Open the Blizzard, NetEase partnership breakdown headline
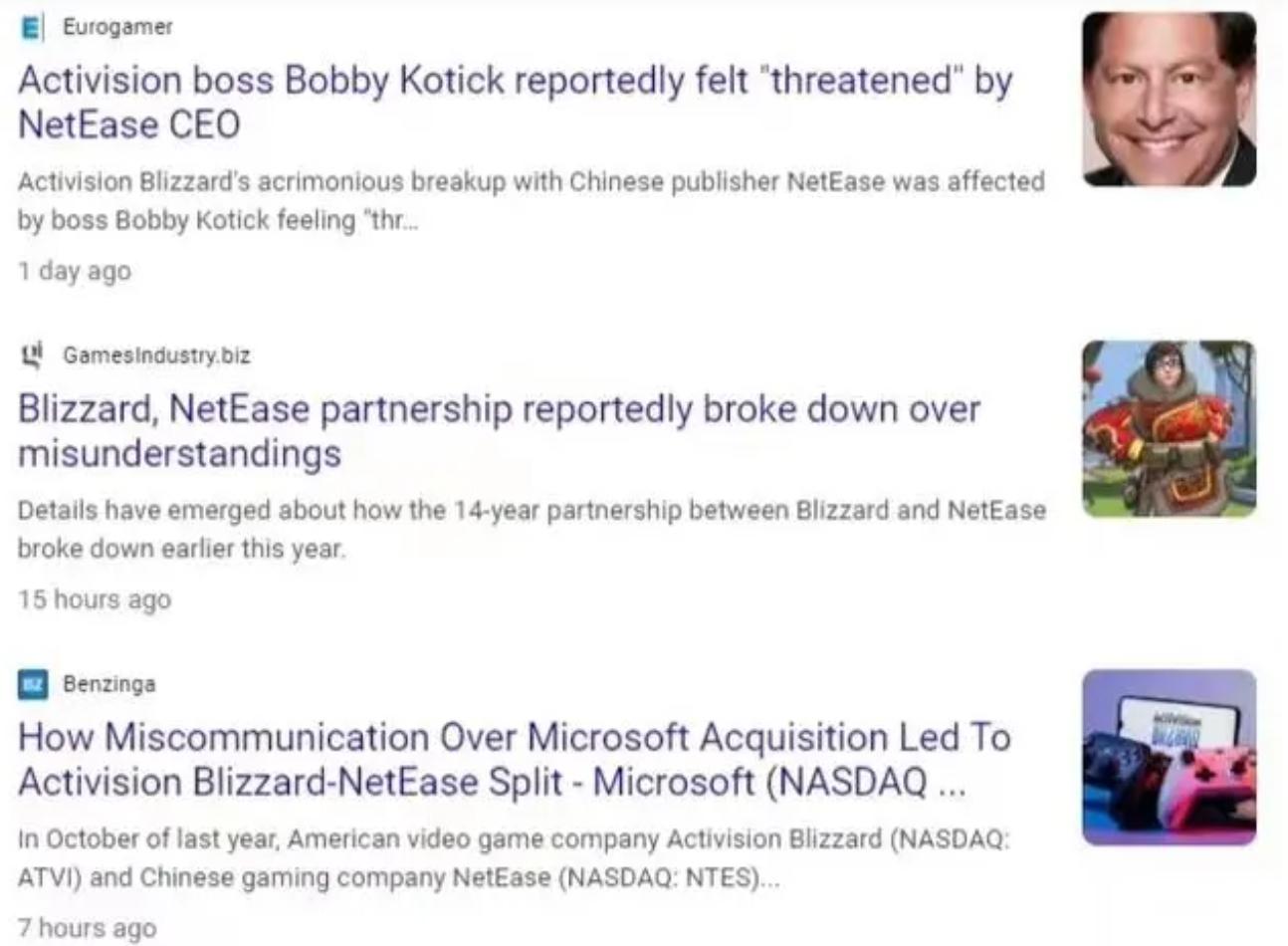The image size is (1288, 946). pyautogui.click(x=498, y=430)
